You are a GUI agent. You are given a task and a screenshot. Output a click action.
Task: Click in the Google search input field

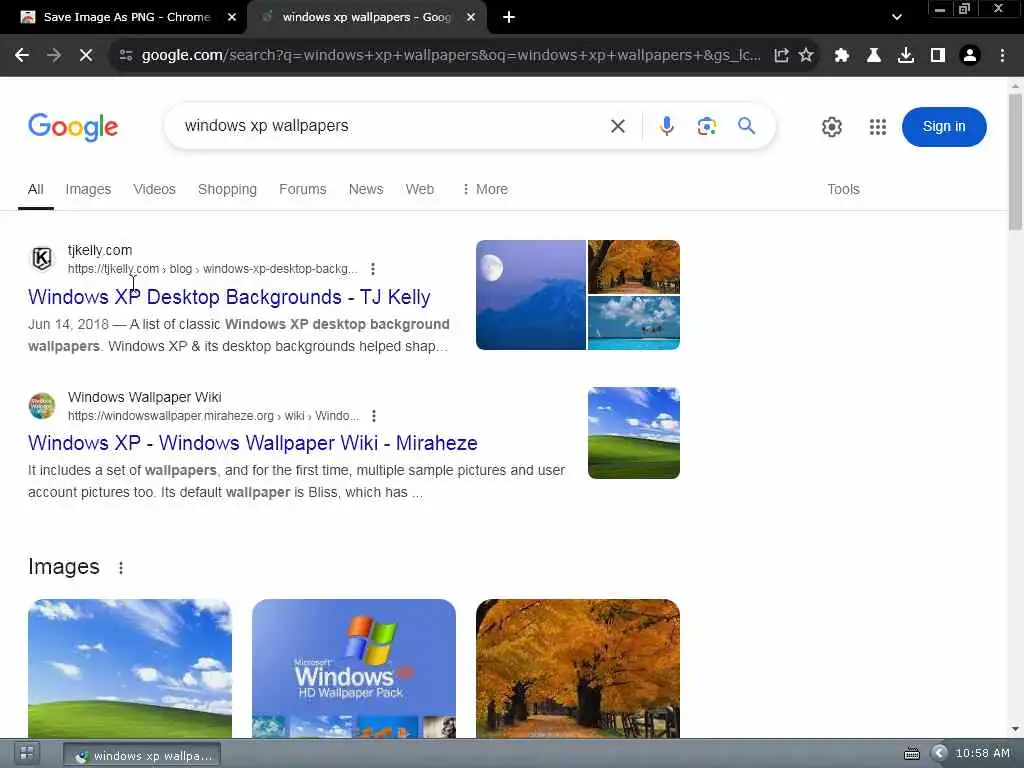pyautogui.click(x=392, y=126)
